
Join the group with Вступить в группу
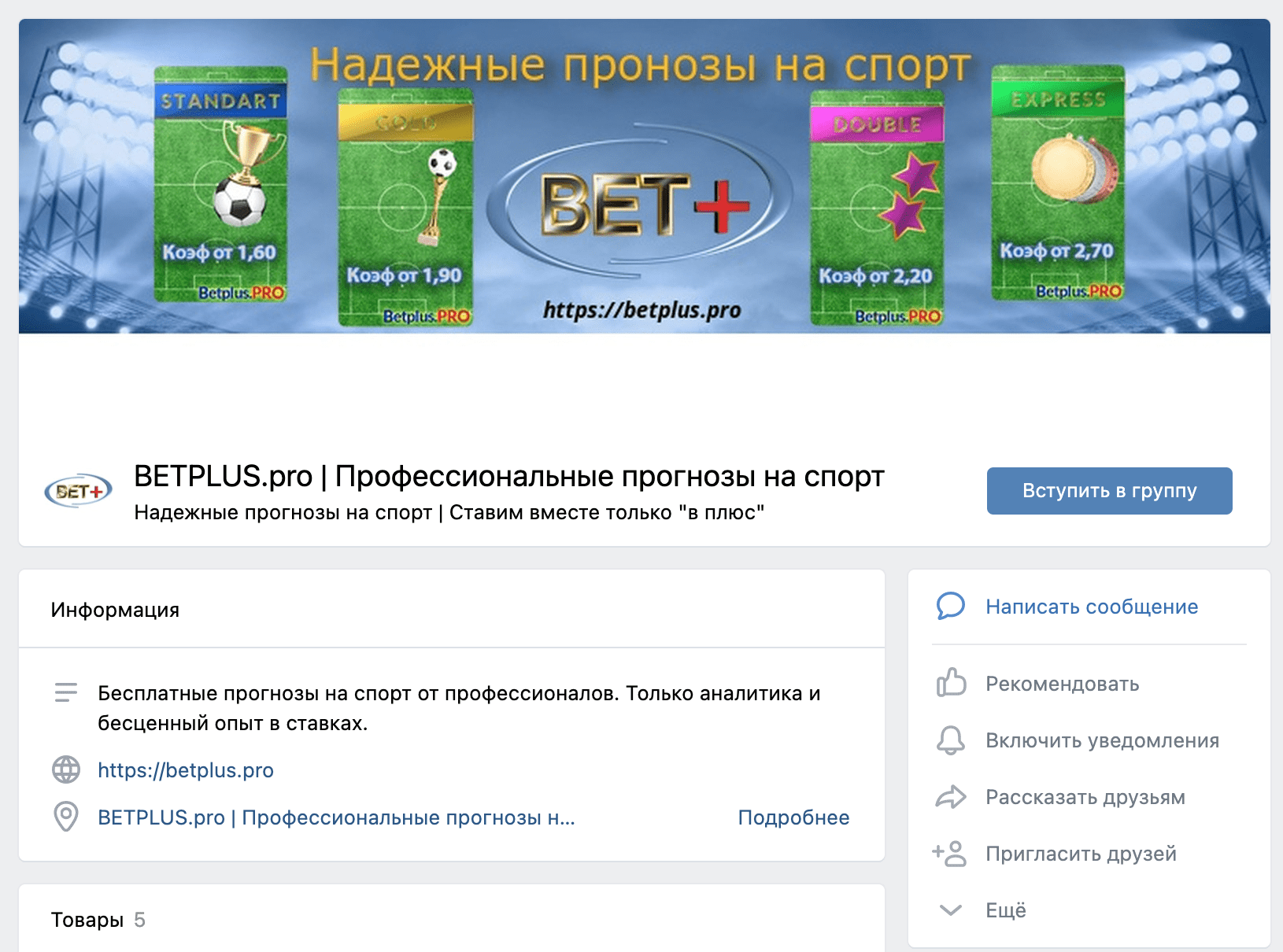point(1109,491)
